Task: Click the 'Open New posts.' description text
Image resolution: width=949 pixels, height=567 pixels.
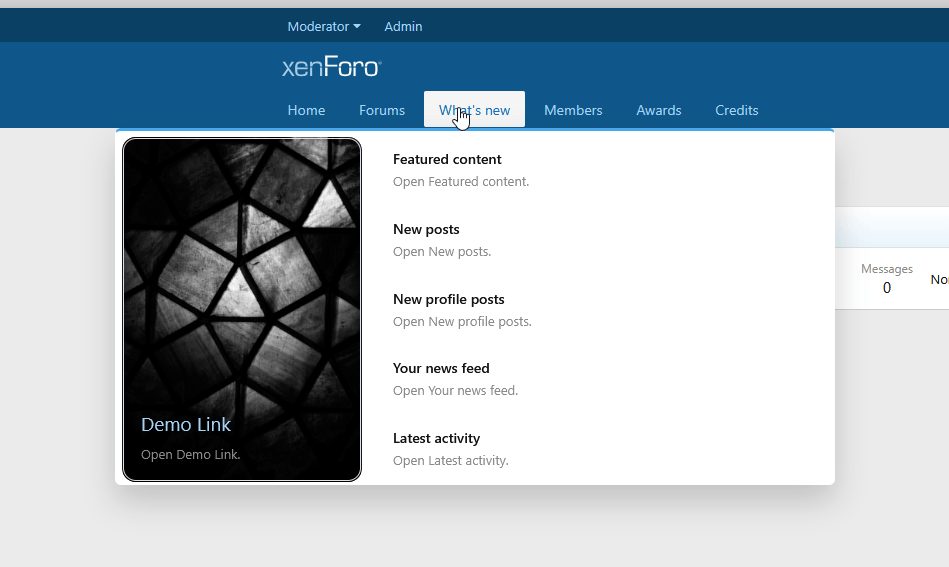Action: point(442,252)
